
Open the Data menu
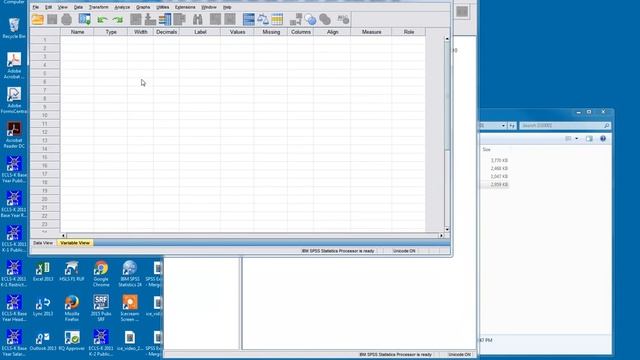[78, 7]
